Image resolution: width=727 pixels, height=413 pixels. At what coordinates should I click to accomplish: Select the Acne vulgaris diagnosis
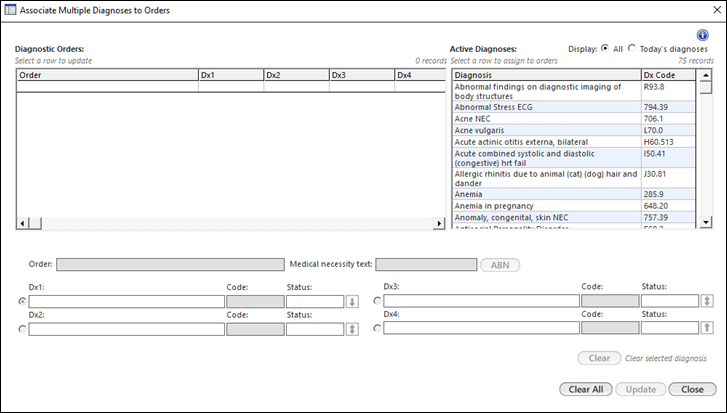point(574,130)
